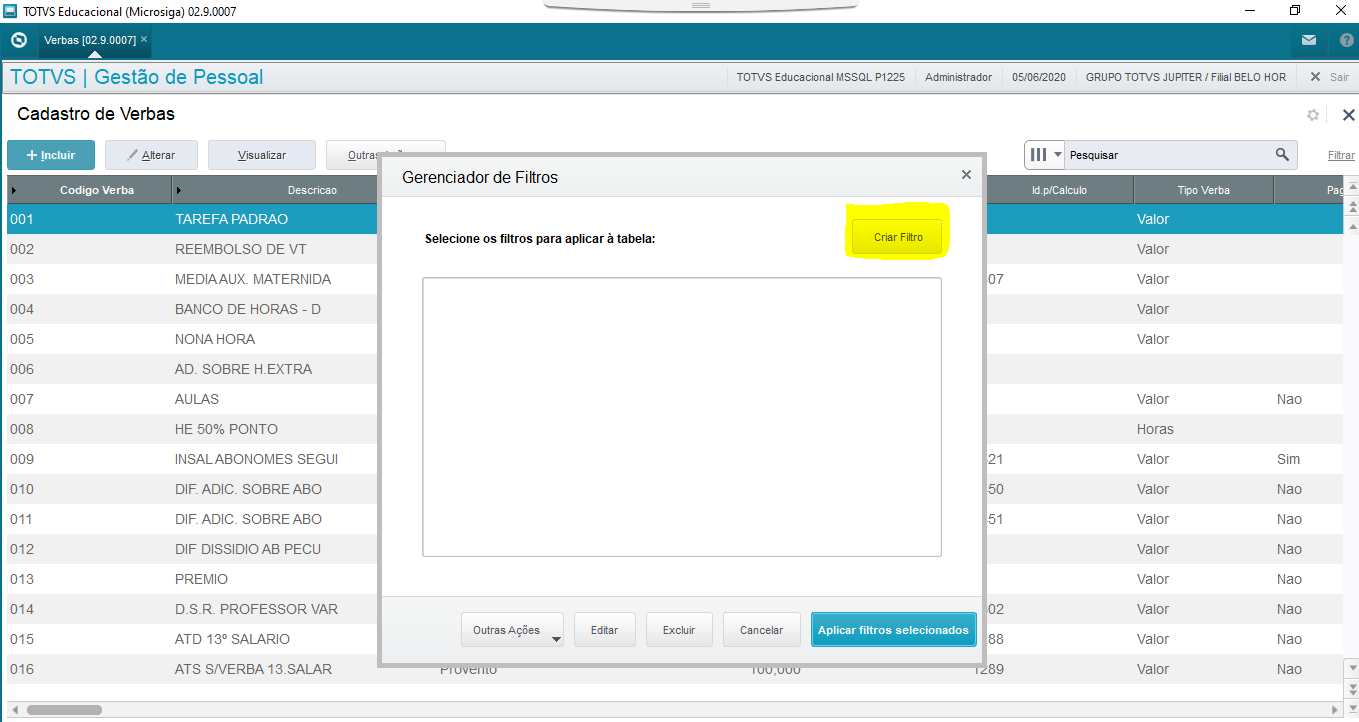Click Aplicar filtros selecionados
1359x722 pixels.
pyautogui.click(x=893, y=630)
